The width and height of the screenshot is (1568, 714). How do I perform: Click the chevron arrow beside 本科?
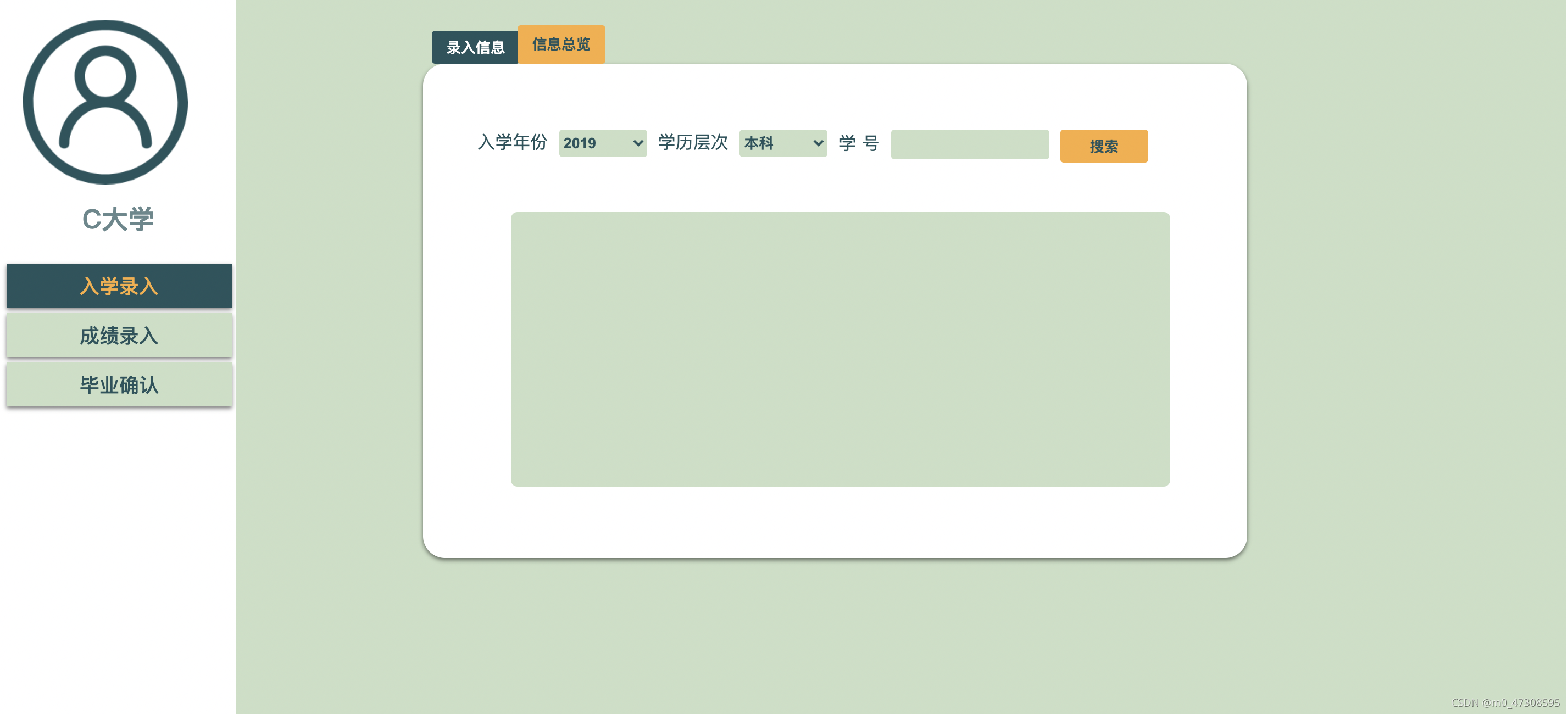[818, 143]
